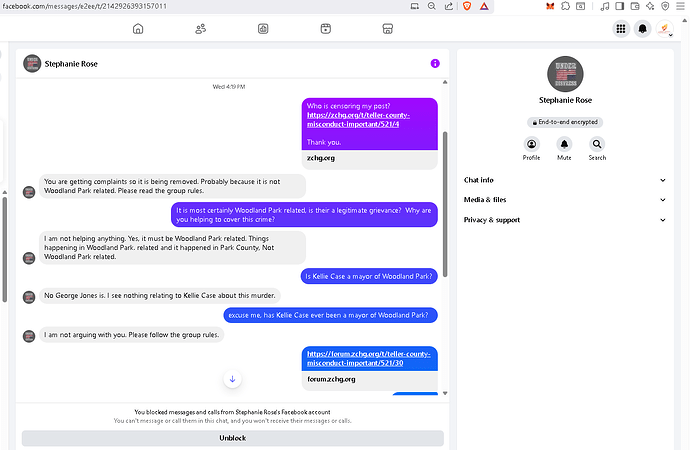690x450 pixels.
Task: Open the account profile picture menu
Action: [x=664, y=29]
